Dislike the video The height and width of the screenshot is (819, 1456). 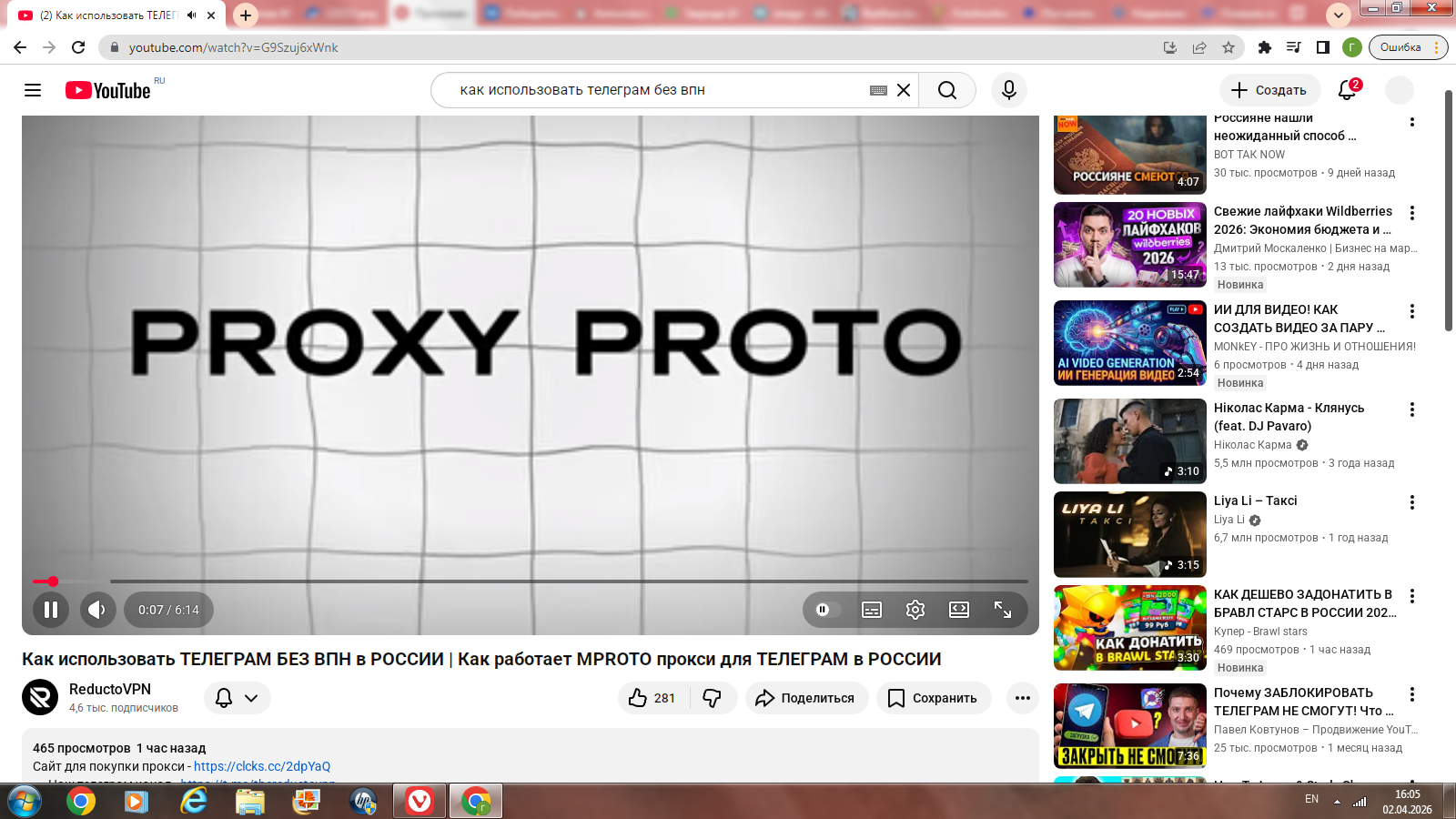713,698
